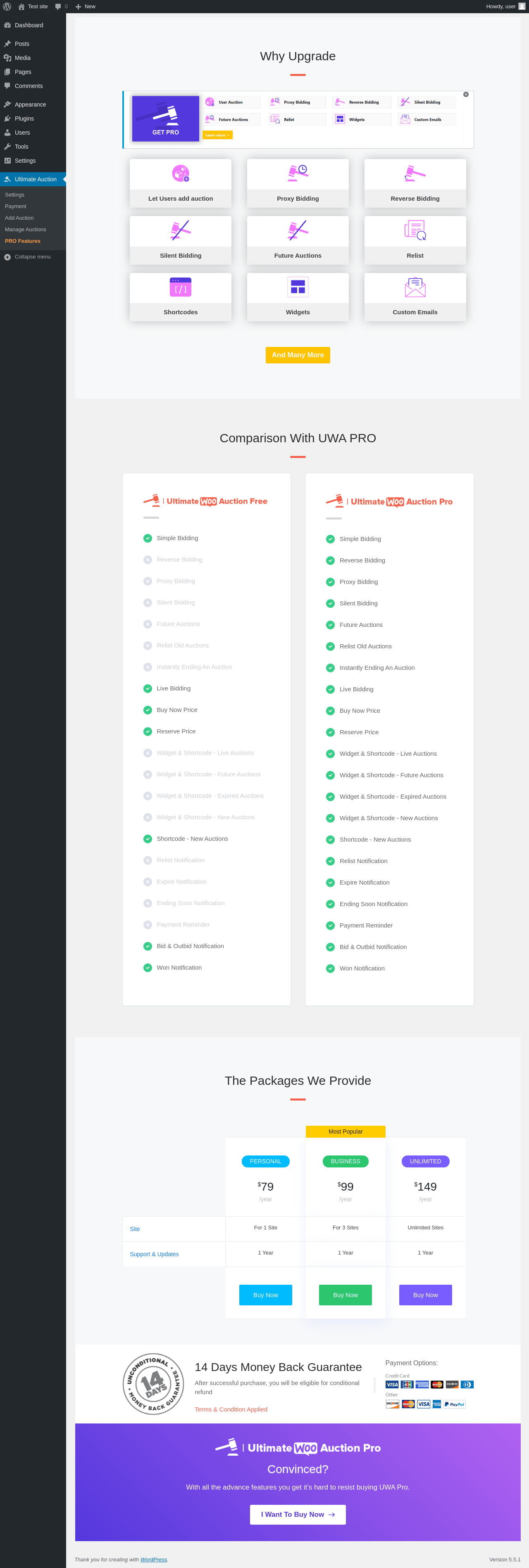529x1568 pixels.
Task: Open the Users menu
Action: [33, 133]
